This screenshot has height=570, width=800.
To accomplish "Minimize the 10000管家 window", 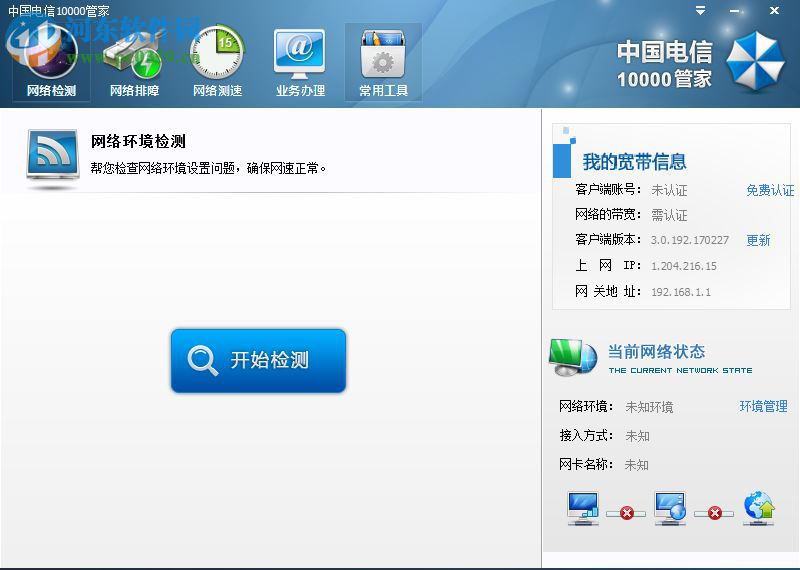I will click(x=735, y=11).
